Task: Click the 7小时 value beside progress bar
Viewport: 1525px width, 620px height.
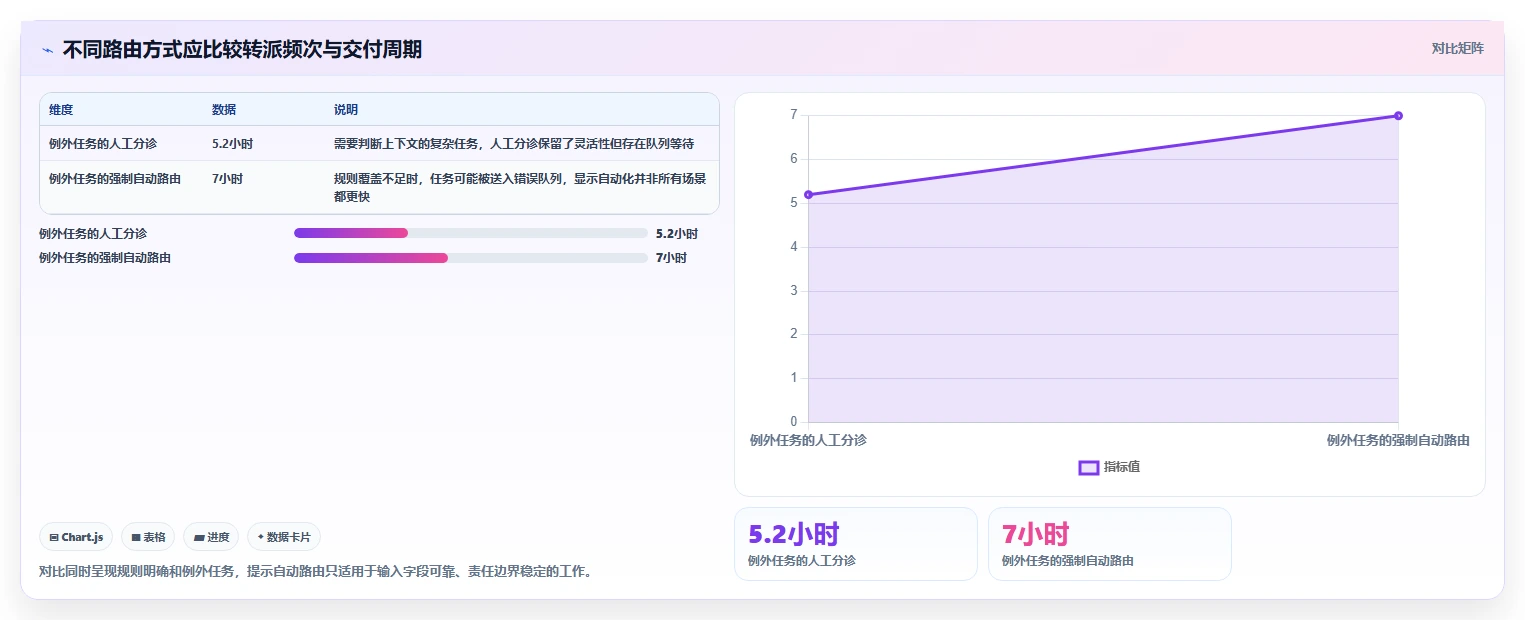Action: click(x=671, y=258)
